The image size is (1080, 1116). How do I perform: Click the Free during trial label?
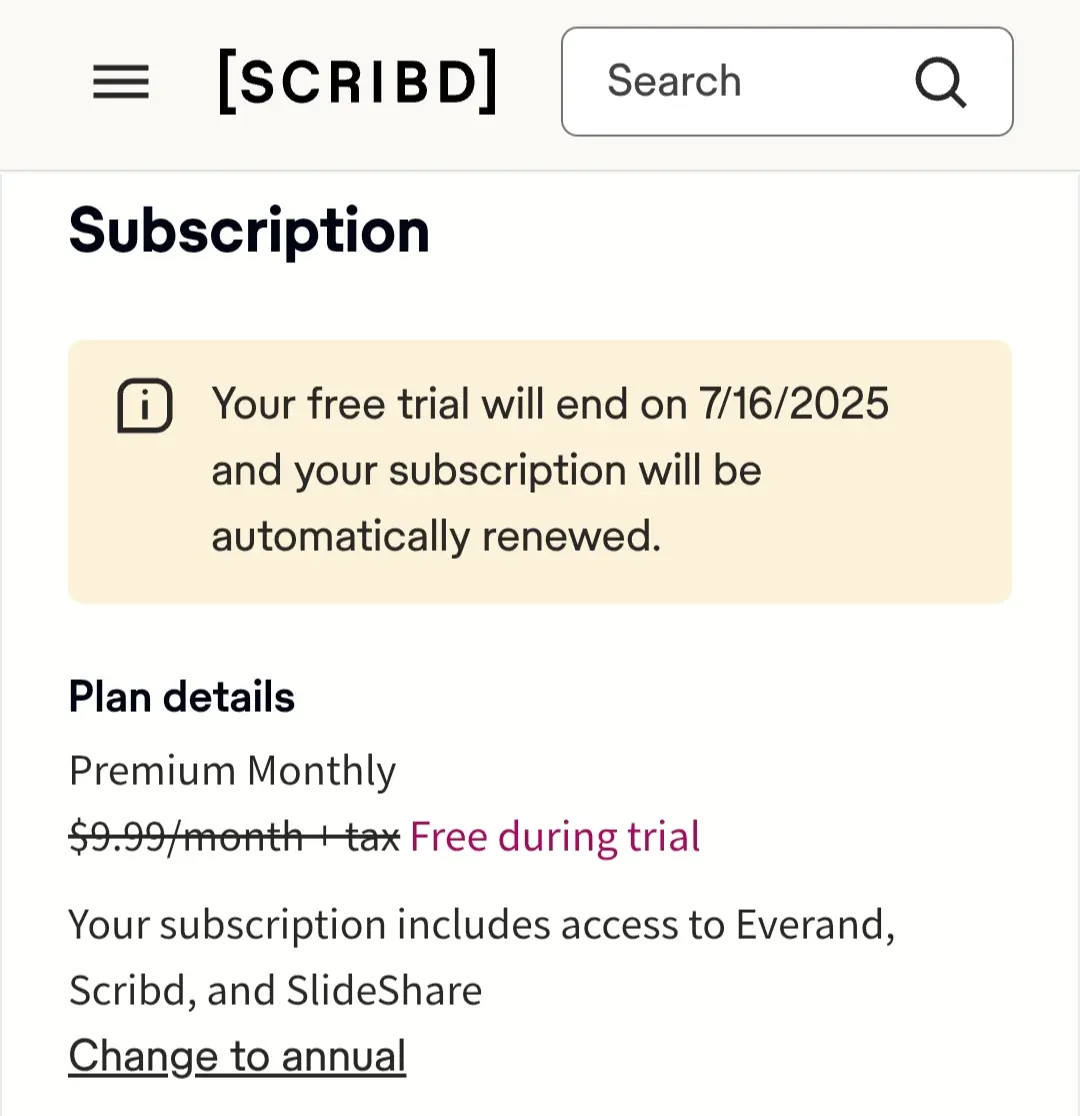pyautogui.click(x=555, y=836)
